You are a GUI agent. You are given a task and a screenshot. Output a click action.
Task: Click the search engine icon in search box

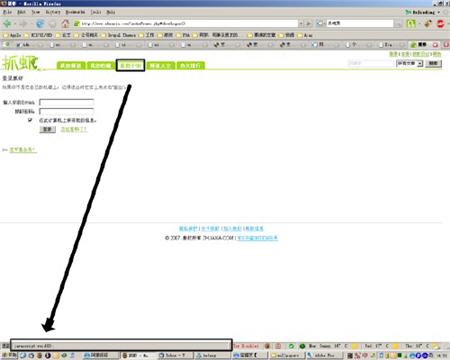click(x=320, y=23)
